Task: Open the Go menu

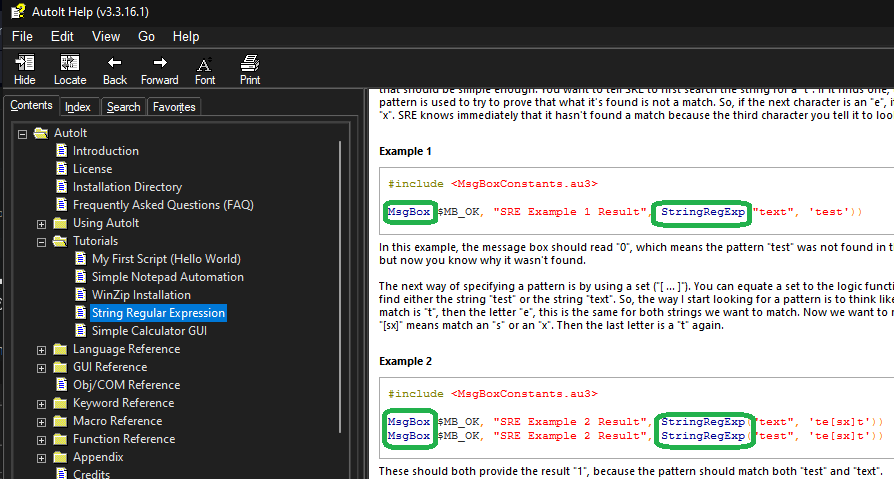Action: coord(147,36)
